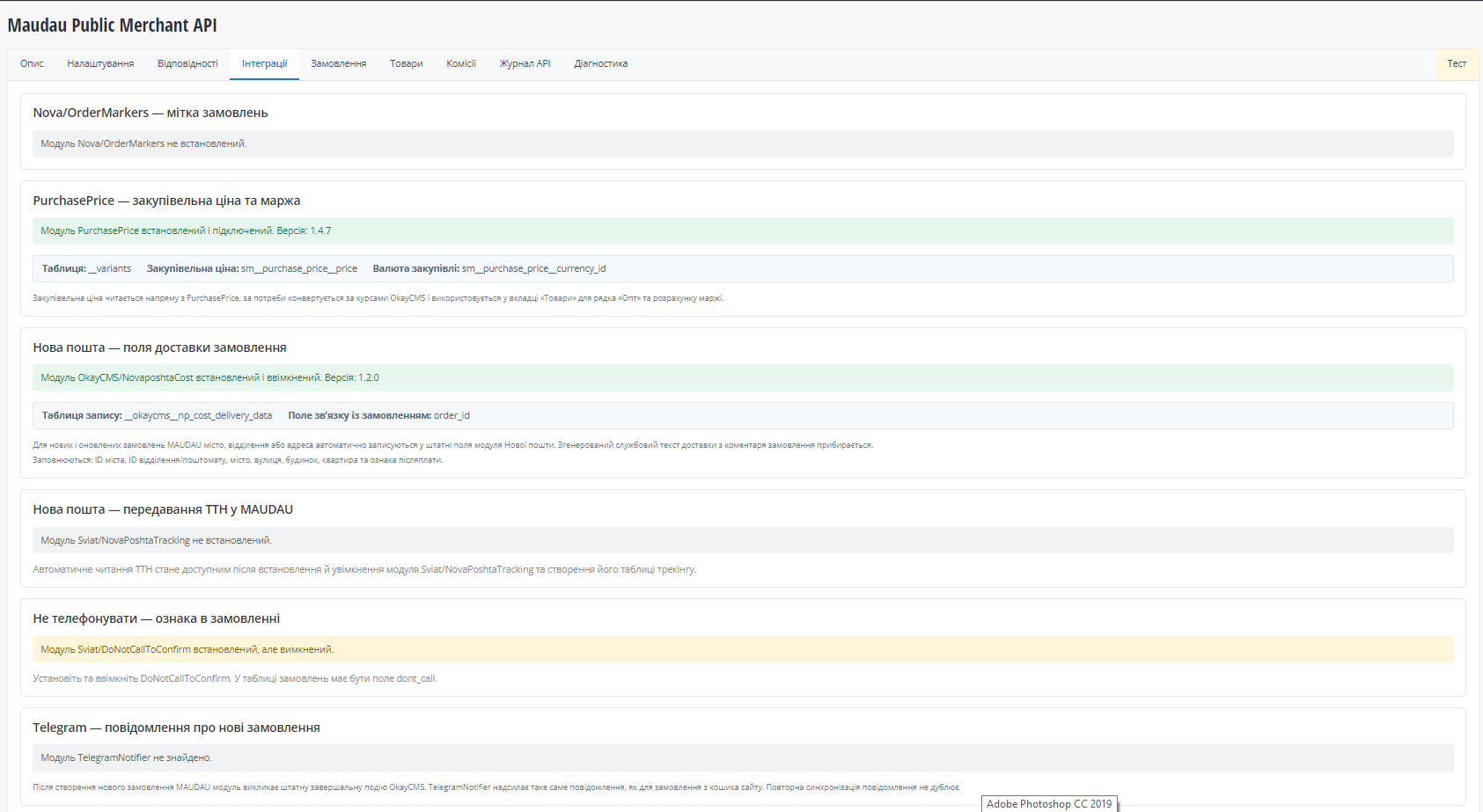
Task: Click the Nova/OrderMarkers not installed notice
Action: 743,143
